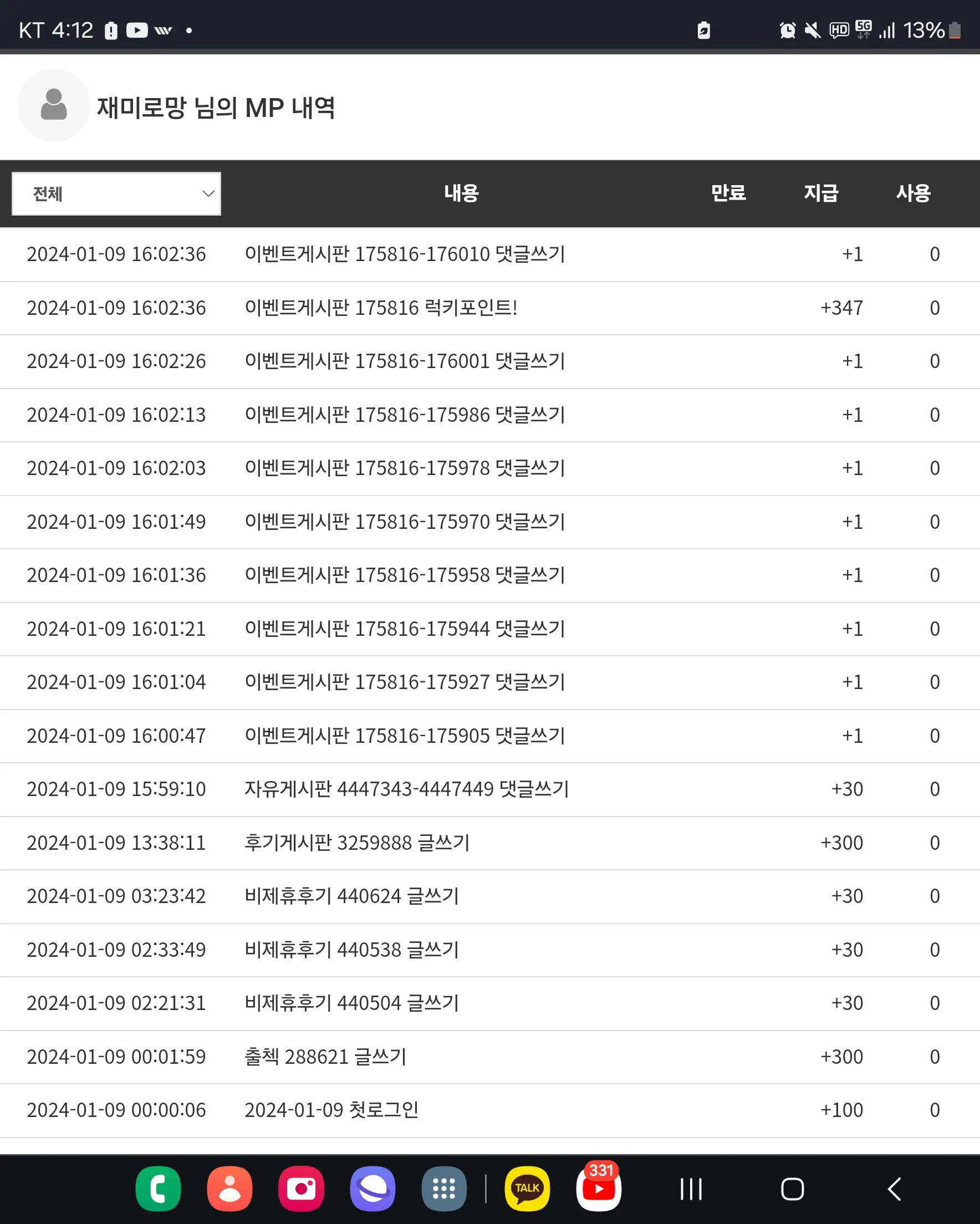Viewport: 980px width, 1224px height.
Task: Click the user profile avatar
Action: (54, 105)
